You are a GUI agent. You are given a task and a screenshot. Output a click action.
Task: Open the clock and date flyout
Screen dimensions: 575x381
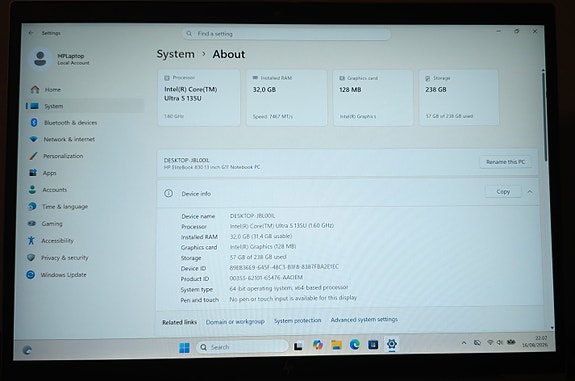[535, 342]
